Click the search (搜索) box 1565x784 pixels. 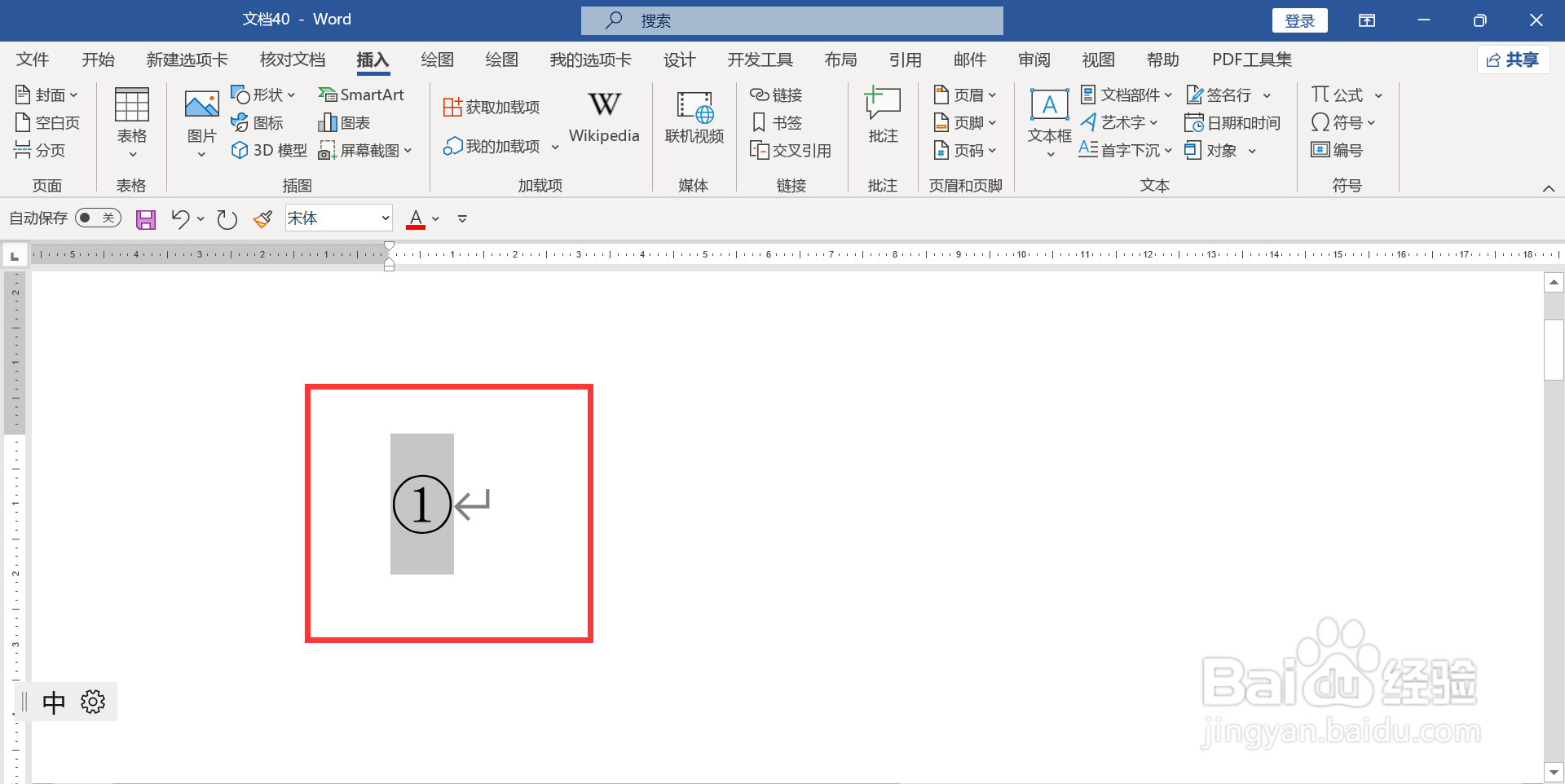[x=792, y=20]
